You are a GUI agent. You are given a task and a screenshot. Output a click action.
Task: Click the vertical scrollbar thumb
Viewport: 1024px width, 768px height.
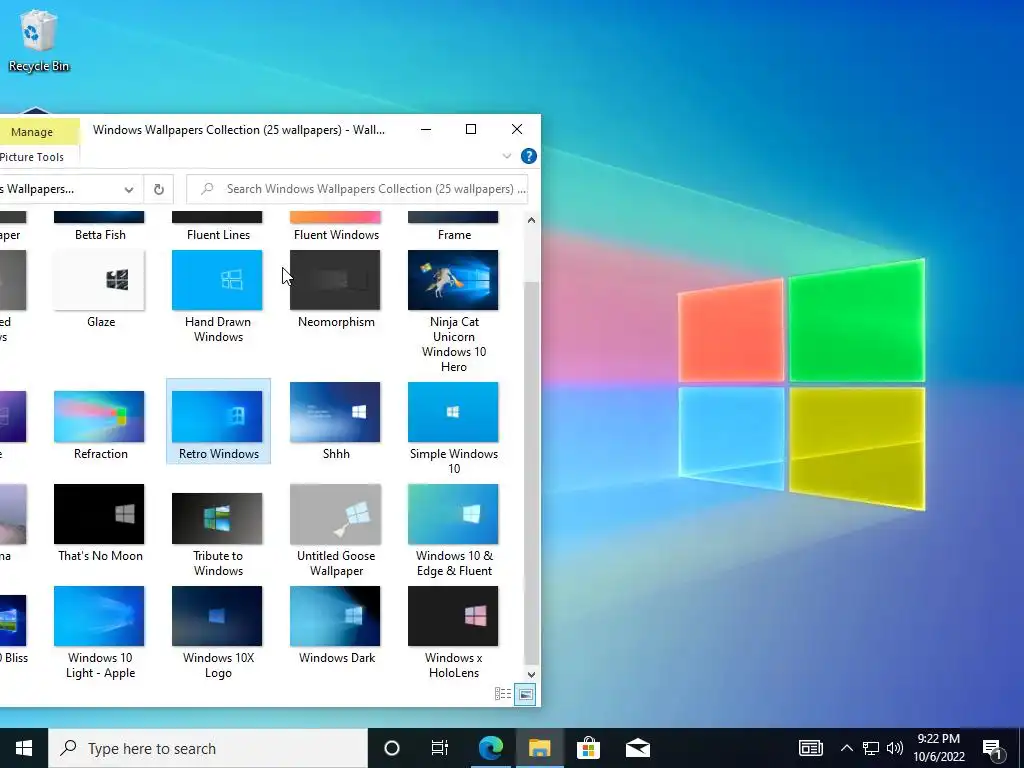tap(532, 473)
